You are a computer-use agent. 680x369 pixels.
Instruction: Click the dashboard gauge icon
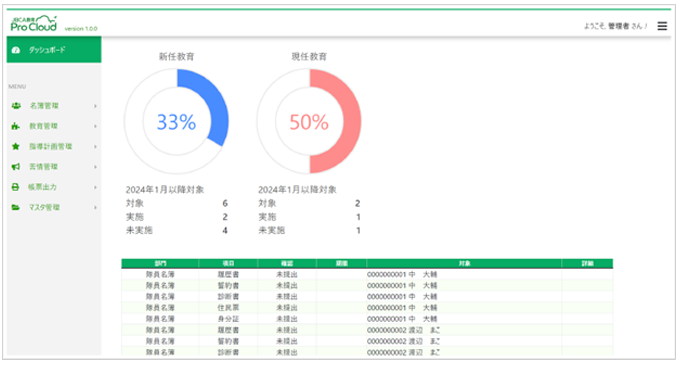pos(16,50)
